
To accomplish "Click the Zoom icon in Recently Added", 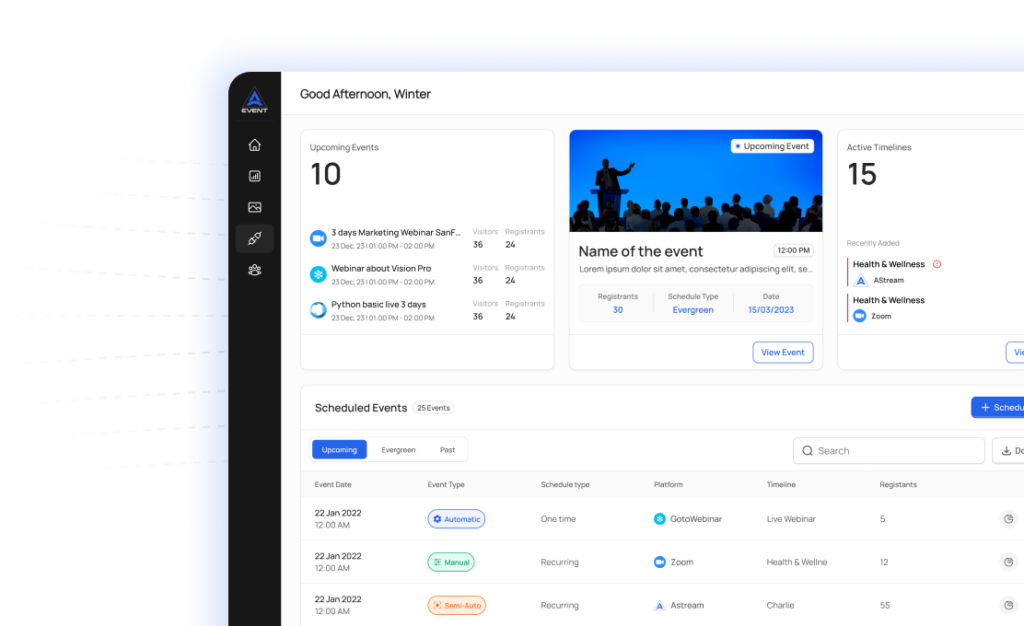I will tap(860, 316).
